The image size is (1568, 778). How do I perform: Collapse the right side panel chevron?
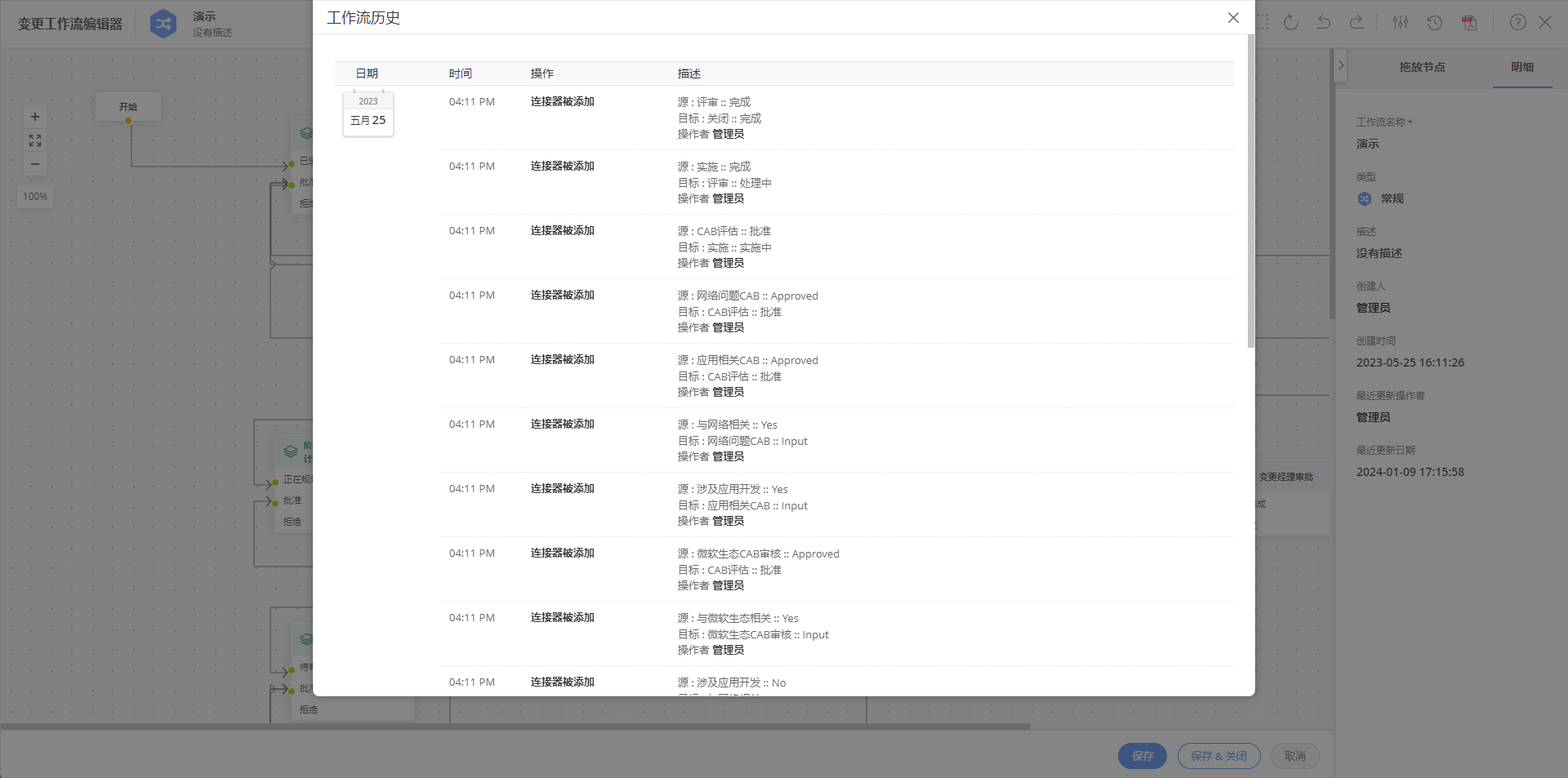coord(1340,65)
